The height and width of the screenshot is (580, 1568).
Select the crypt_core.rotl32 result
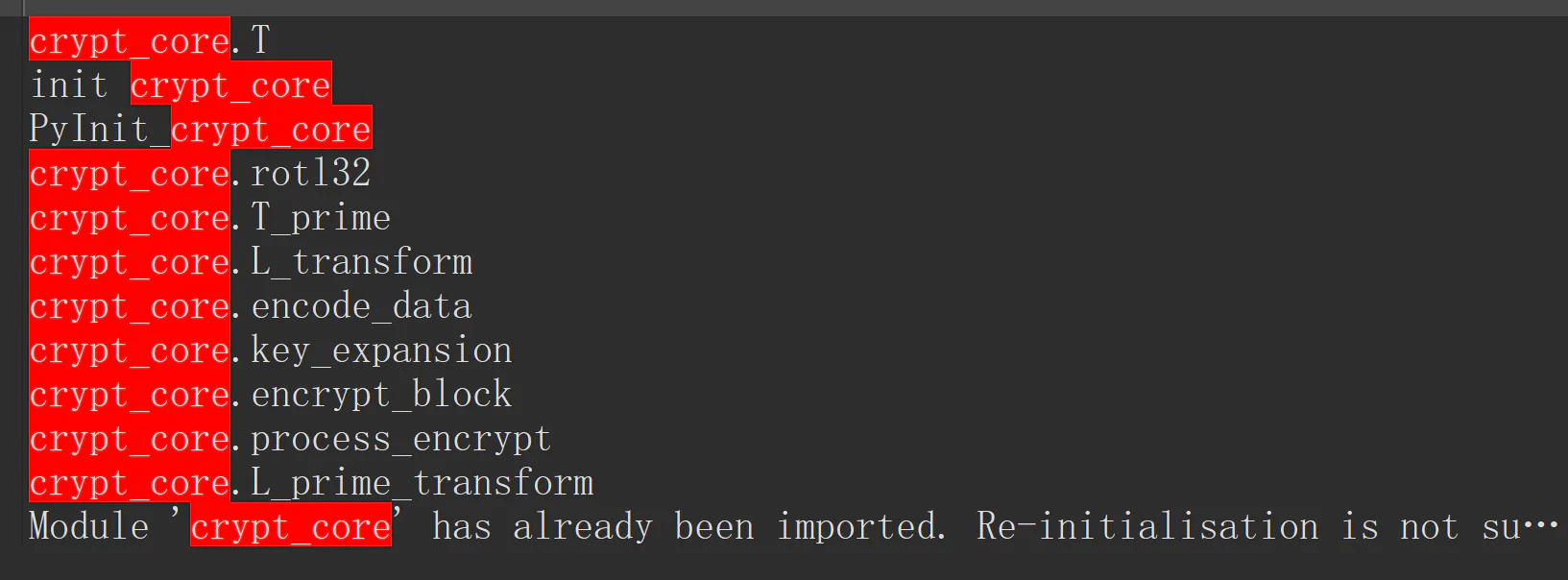point(200,173)
